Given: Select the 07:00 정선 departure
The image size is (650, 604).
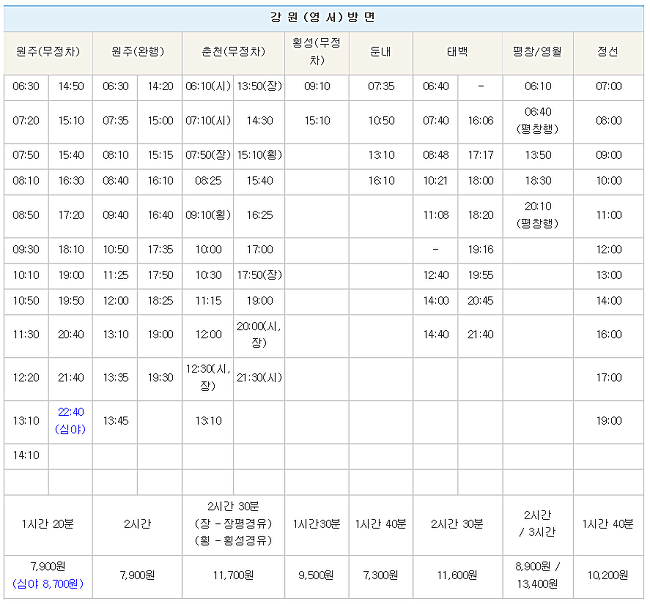Looking at the screenshot, I should [x=609, y=86].
